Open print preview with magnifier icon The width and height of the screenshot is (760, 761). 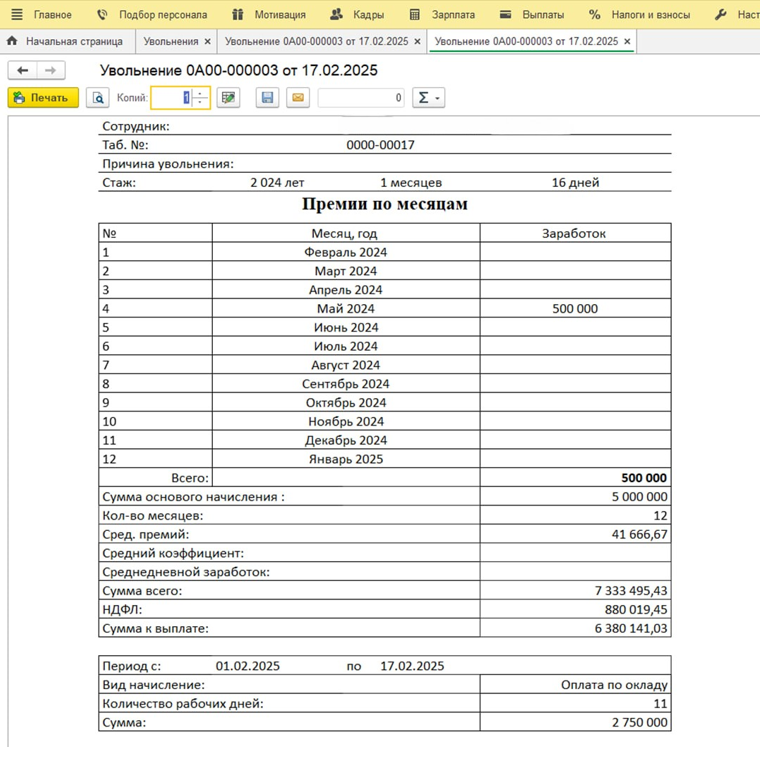[98, 98]
